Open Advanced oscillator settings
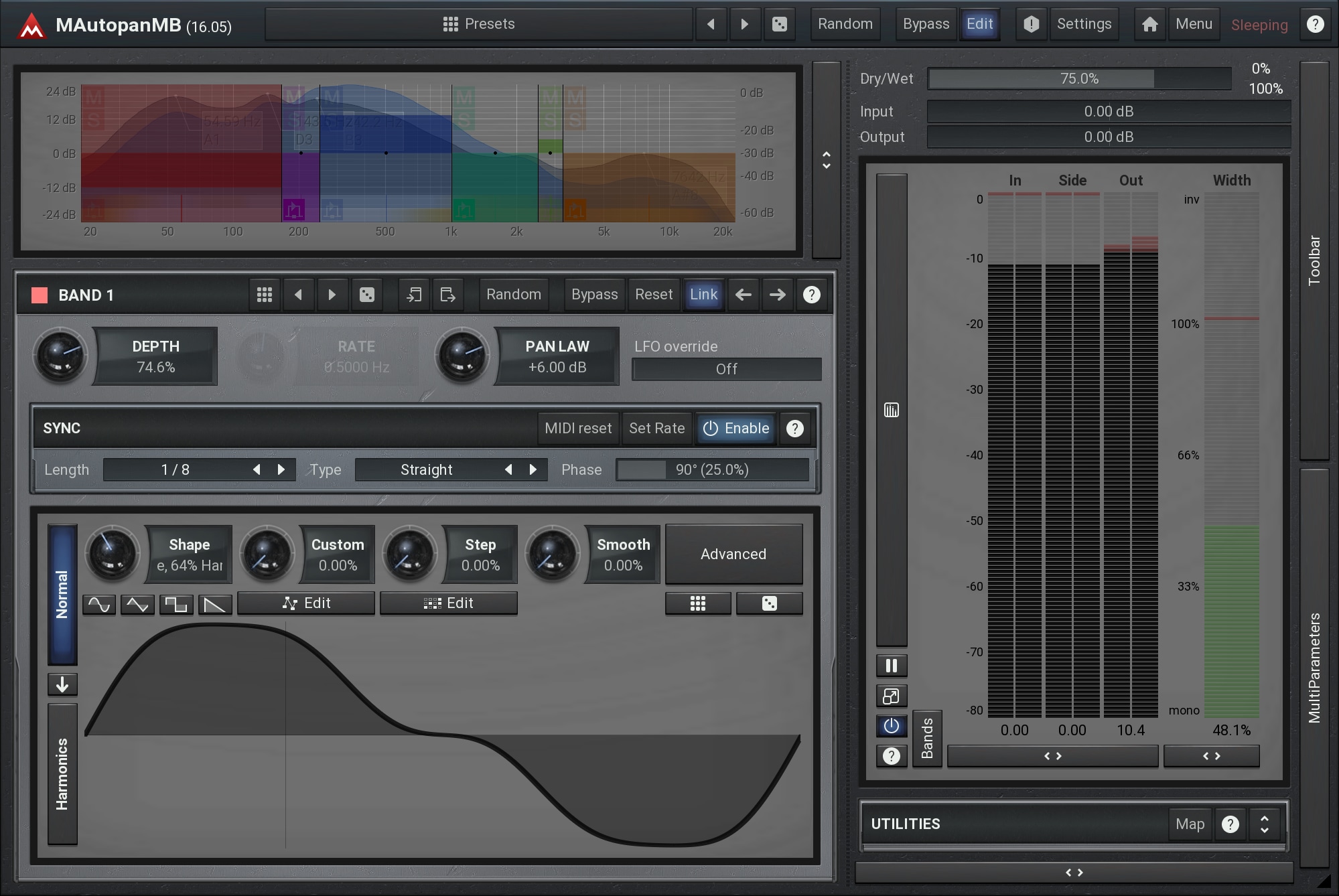 (x=733, y=554)
